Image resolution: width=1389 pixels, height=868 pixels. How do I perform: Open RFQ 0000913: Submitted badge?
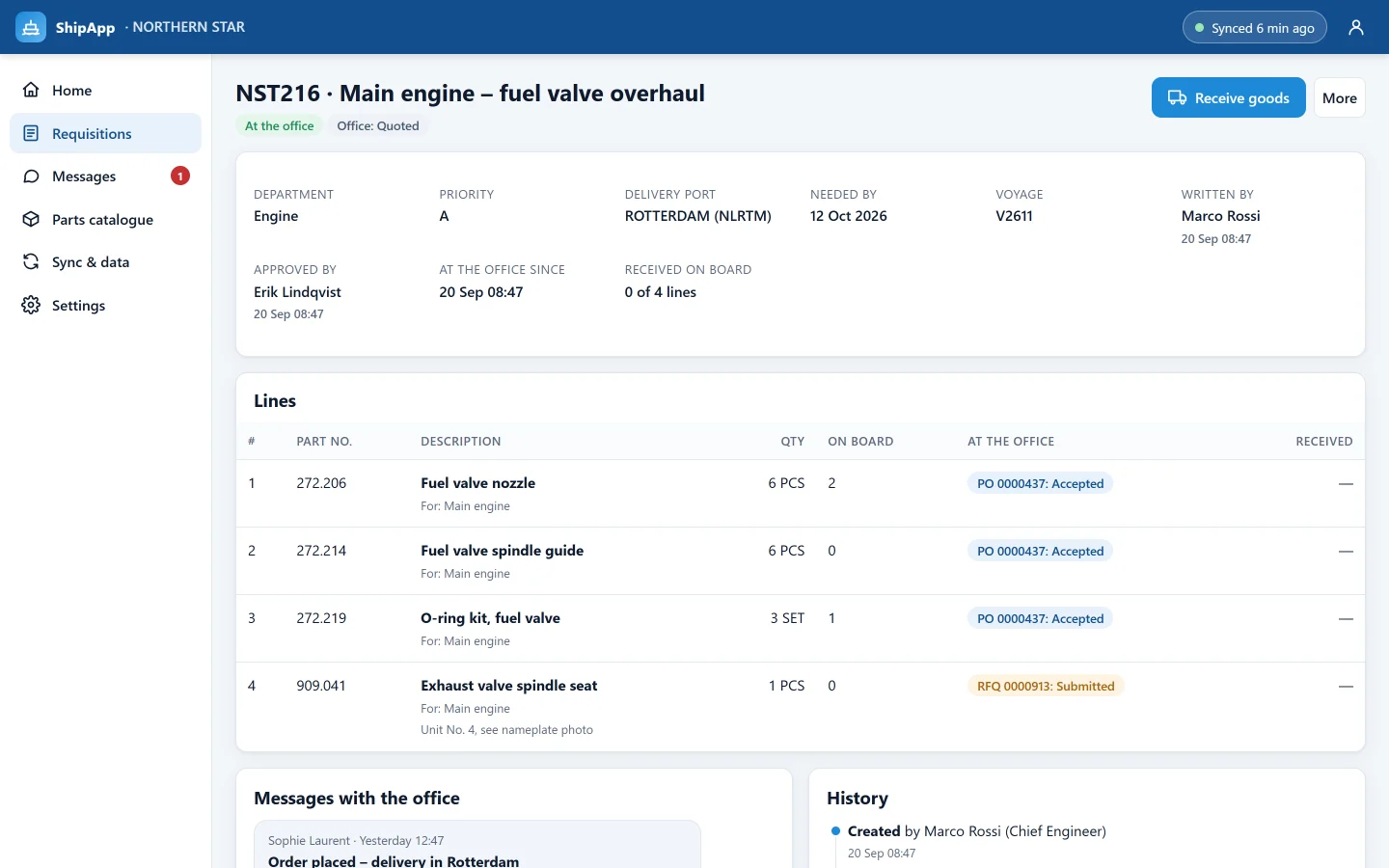(1046, 686)
